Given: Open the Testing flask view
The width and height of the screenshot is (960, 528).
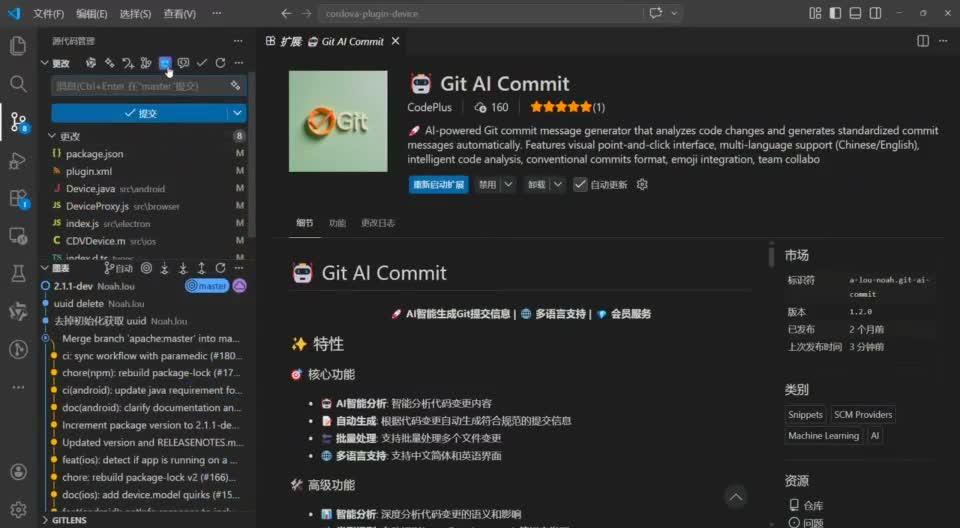Looking at the screenshot, I should [18, 273].
